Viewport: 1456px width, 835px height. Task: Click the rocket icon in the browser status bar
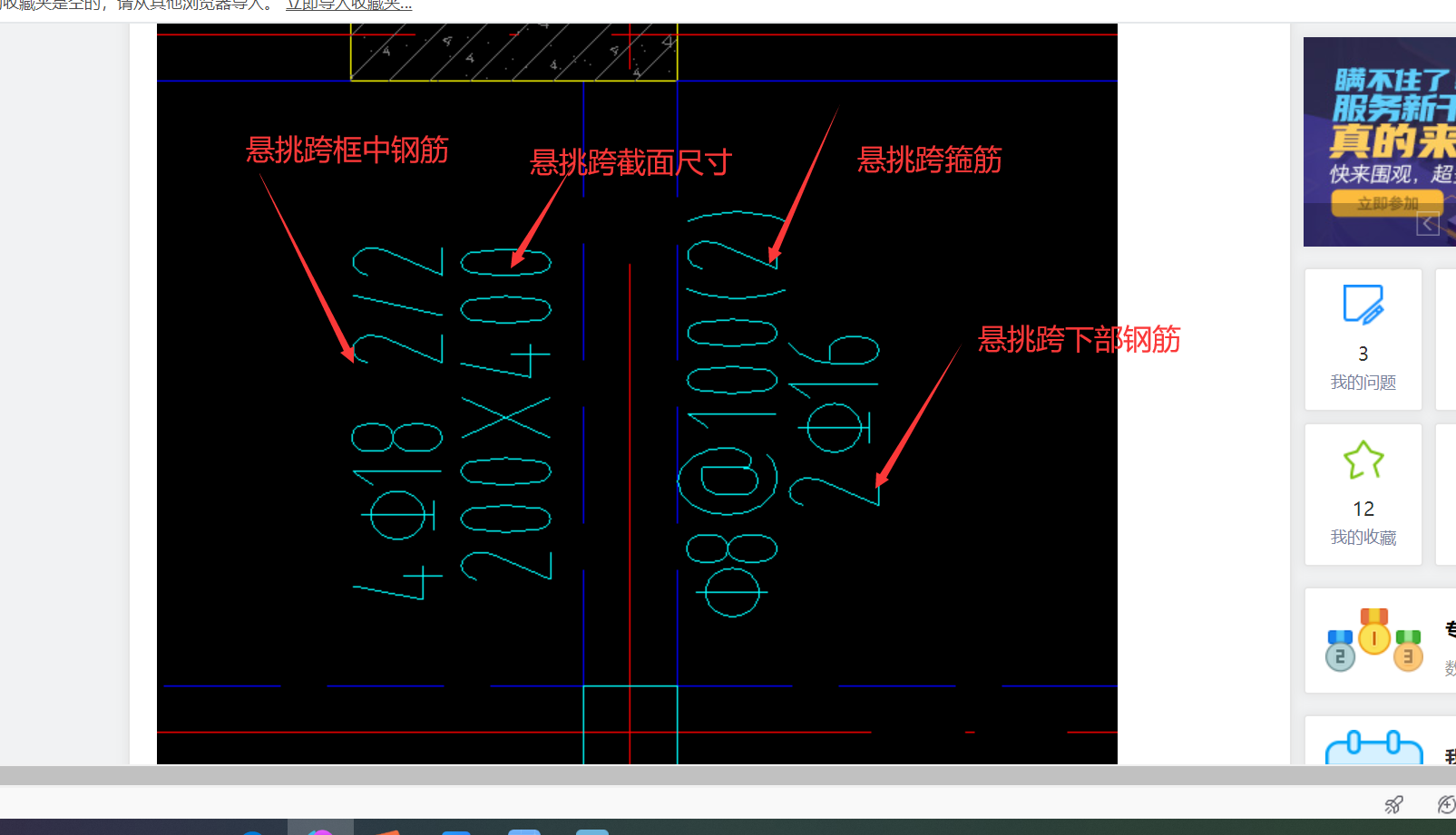[1393, 804]
